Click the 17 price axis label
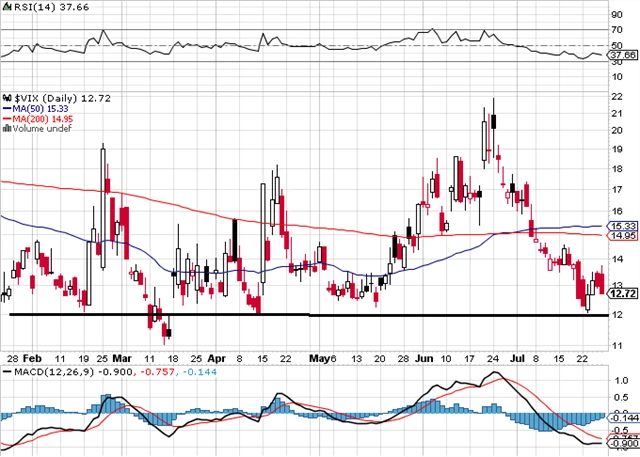 pyautogui.click(x=617, y=189)
